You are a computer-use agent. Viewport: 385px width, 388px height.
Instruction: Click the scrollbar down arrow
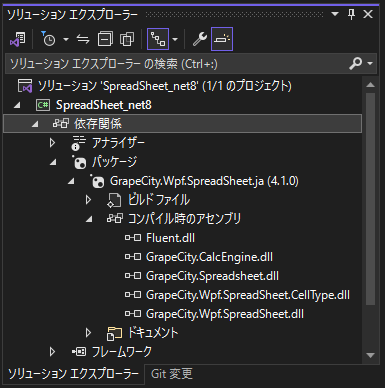(370, 355)
